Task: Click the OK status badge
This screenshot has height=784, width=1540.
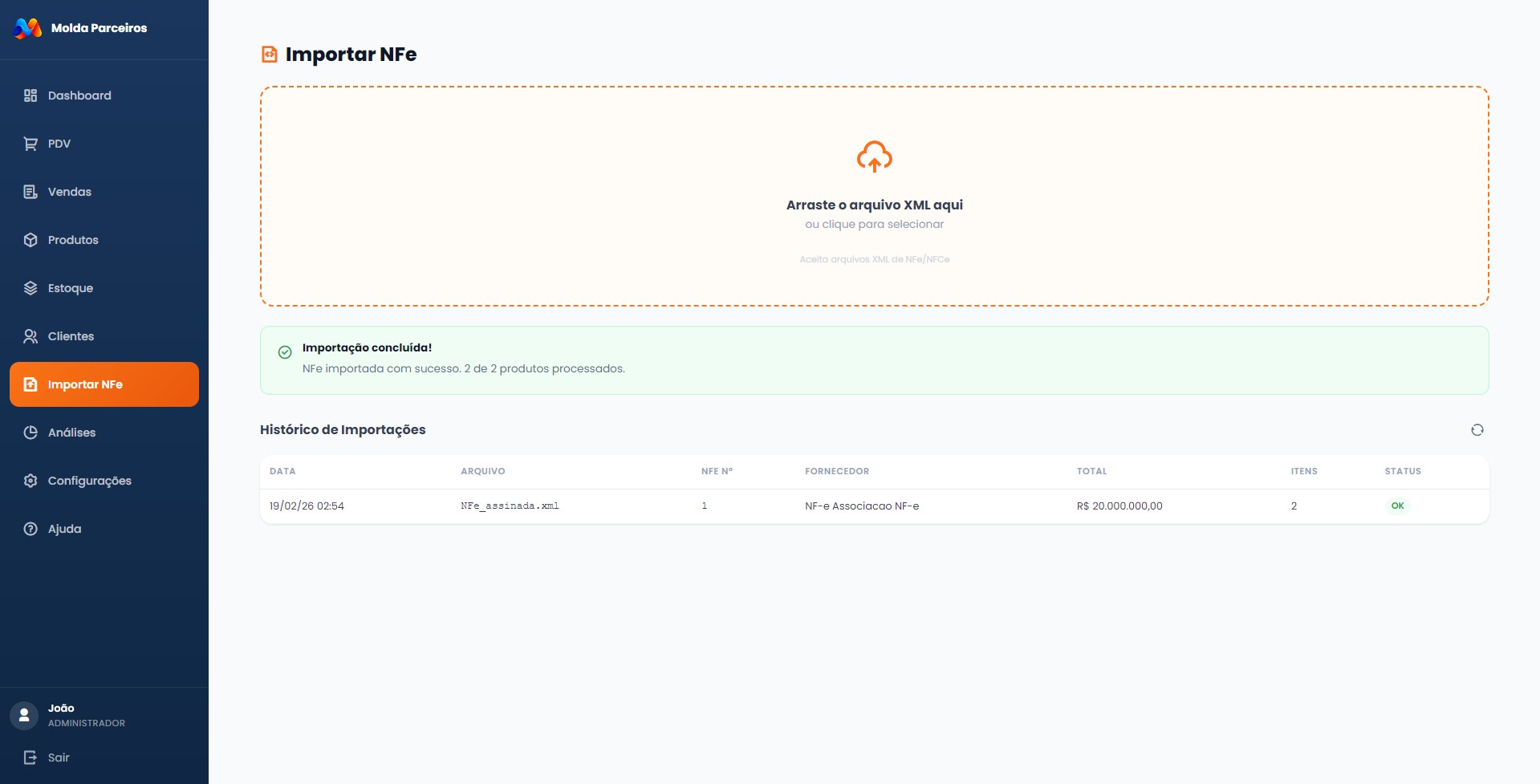Action: pyautogui.click(x=1397, y=506)
